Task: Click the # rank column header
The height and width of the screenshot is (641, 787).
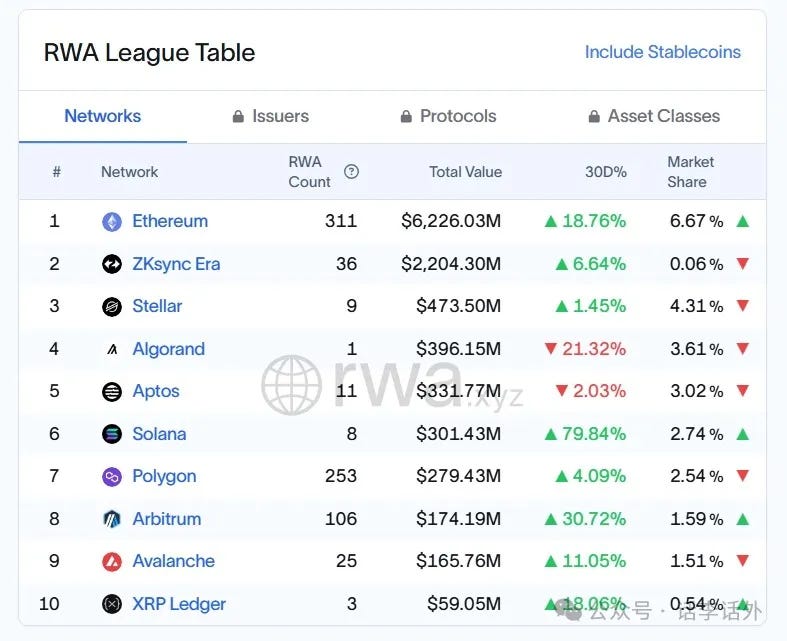Action: pos(57,172)
